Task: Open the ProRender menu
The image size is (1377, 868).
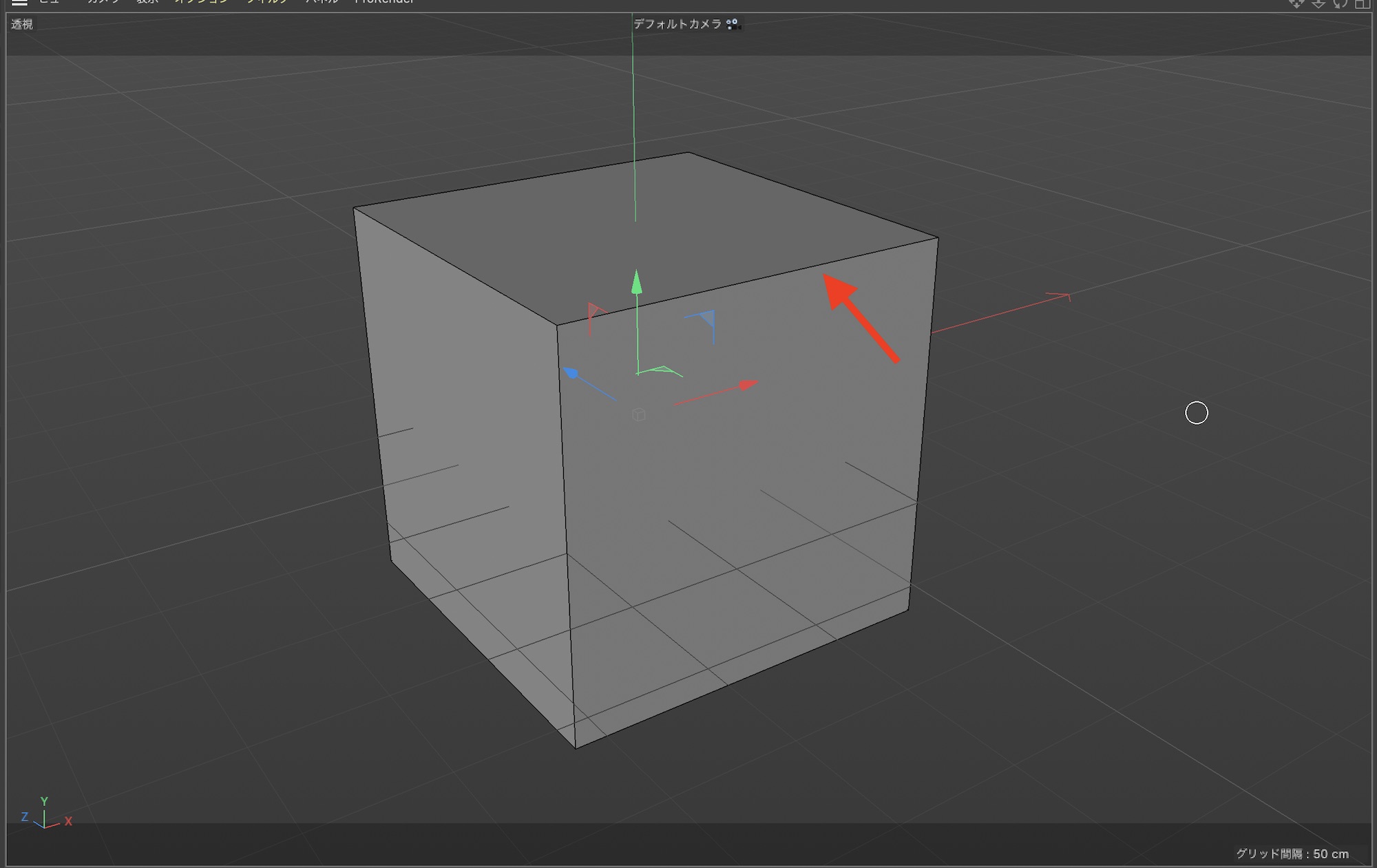Action: pos(384,2)
